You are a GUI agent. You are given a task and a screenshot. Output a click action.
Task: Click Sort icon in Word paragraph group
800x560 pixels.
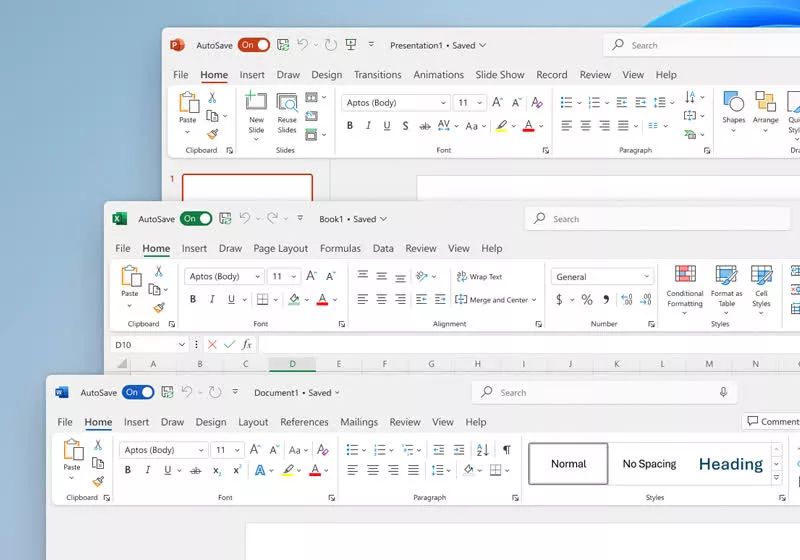[x=482, y=450]
